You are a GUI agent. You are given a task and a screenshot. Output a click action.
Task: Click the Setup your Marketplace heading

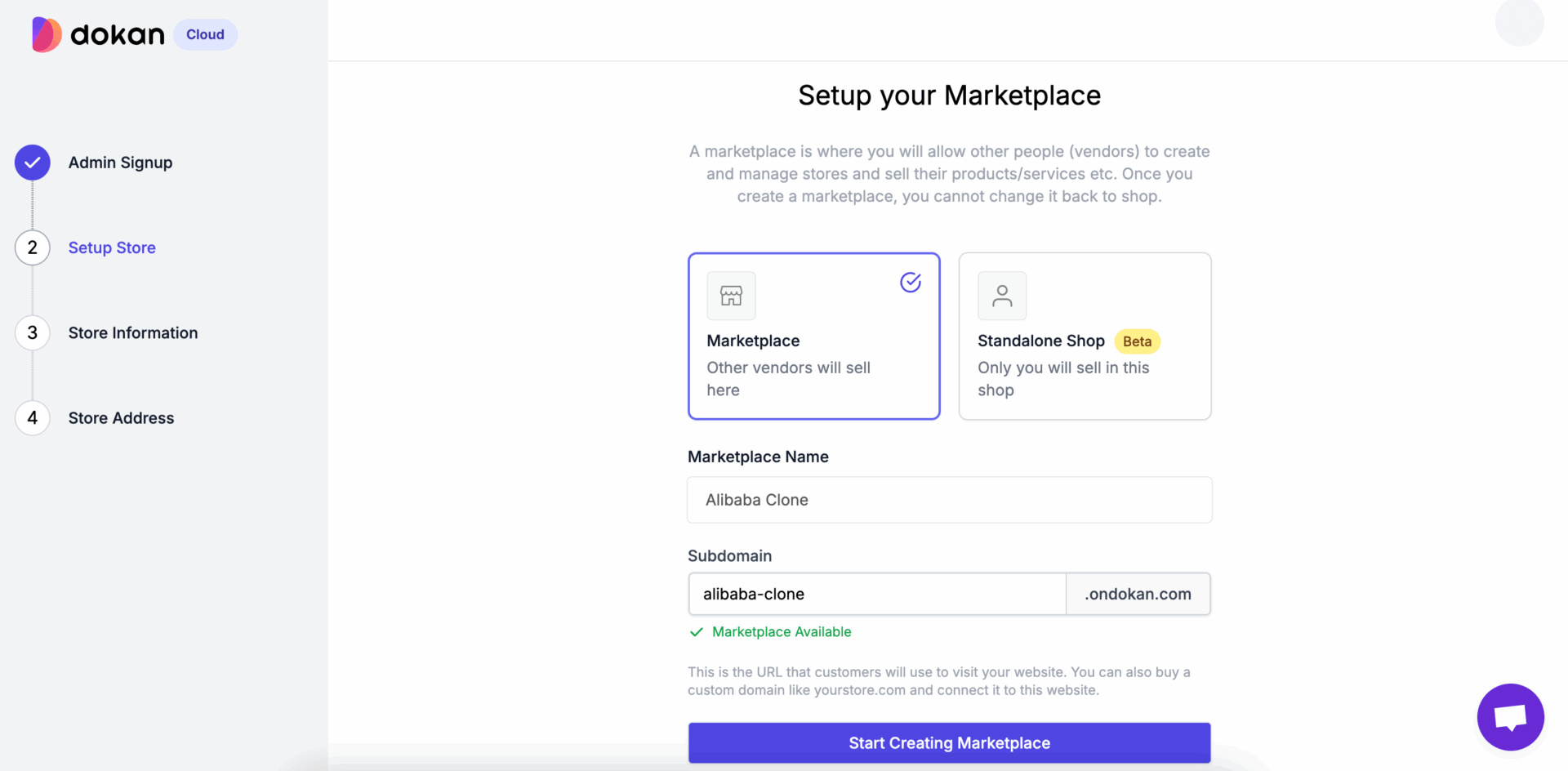tap(949, 96)
